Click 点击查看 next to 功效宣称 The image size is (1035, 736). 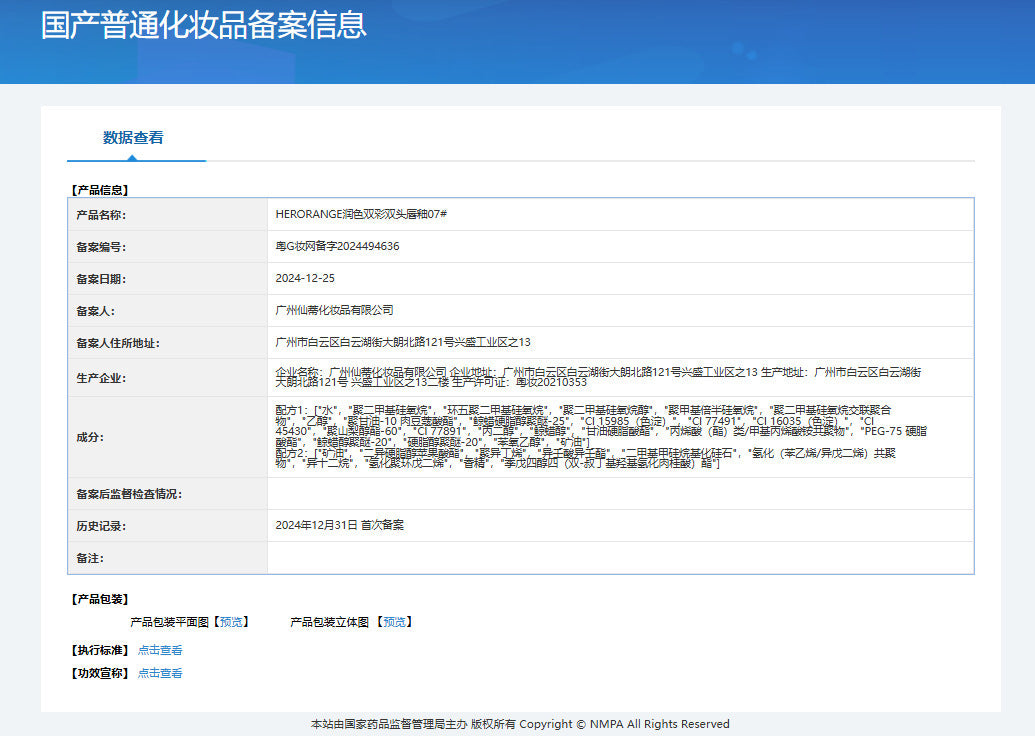[x=160, y=674]
